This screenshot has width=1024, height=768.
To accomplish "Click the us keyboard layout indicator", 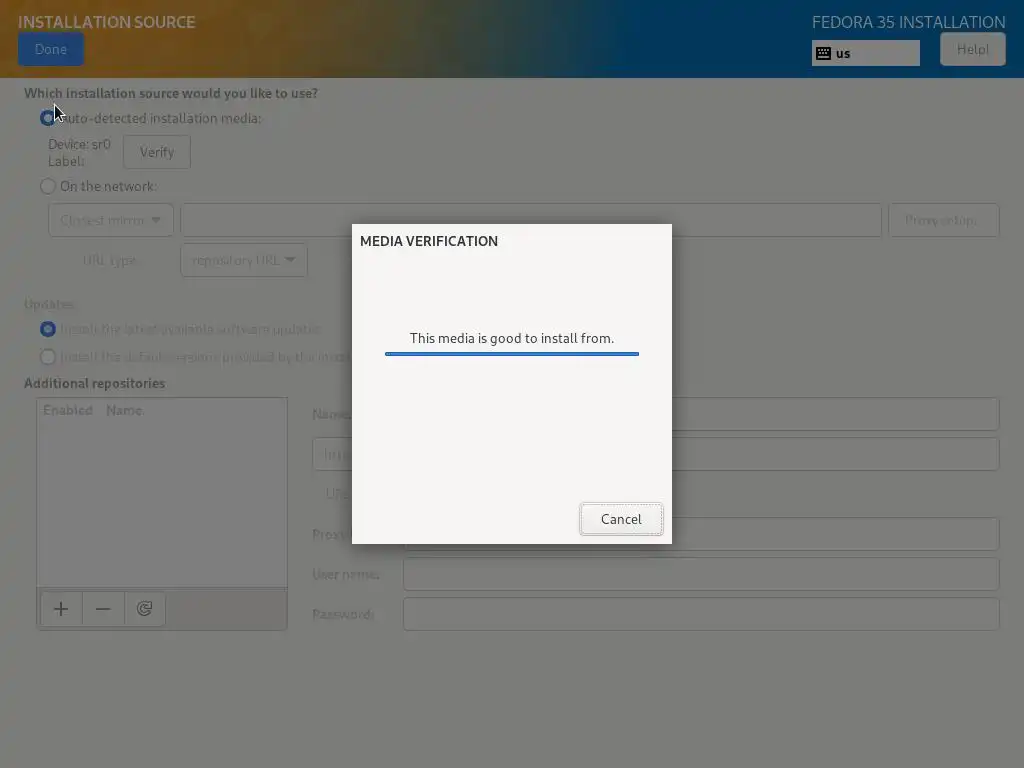I will point(865,54).
